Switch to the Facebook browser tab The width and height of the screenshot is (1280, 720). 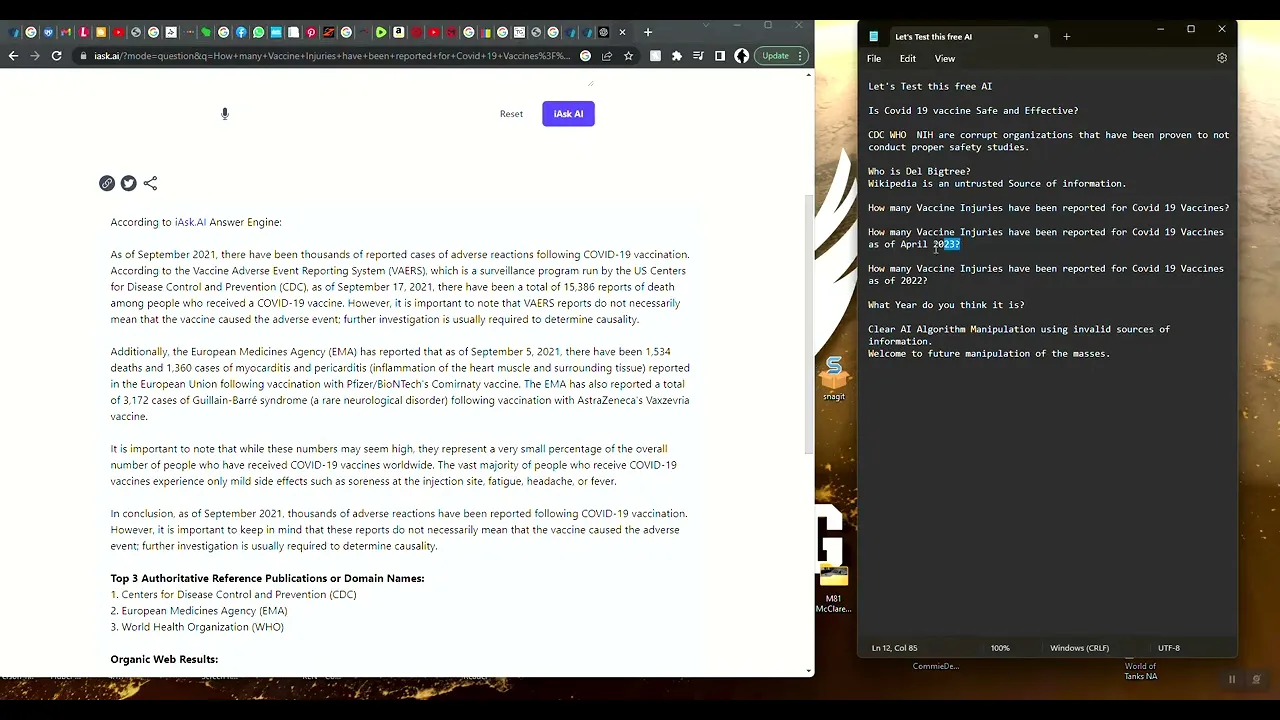point(241,32)
